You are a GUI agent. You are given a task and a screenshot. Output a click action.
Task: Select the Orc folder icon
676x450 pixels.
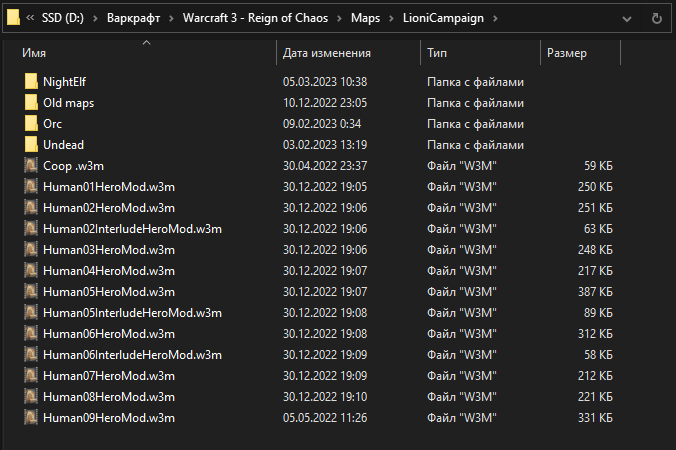[31, 124]
